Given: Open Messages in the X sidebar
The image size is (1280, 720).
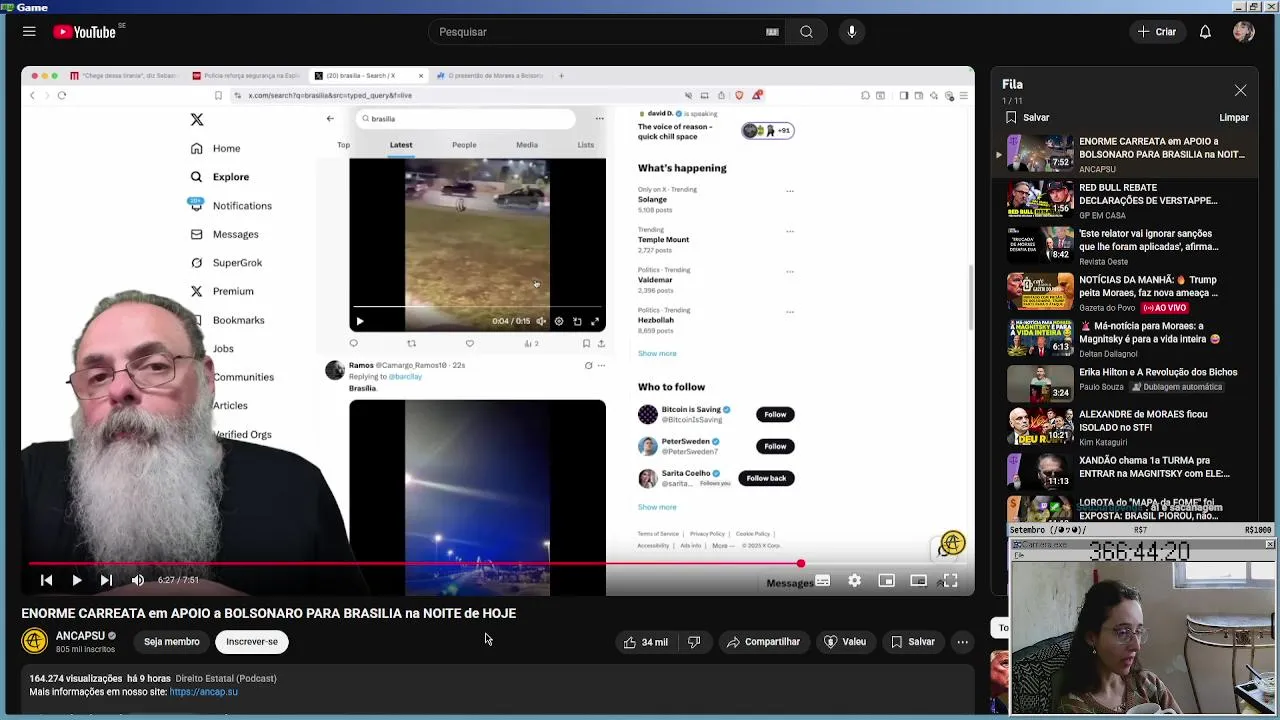Looking at the screenshot, I should (225, 234).
